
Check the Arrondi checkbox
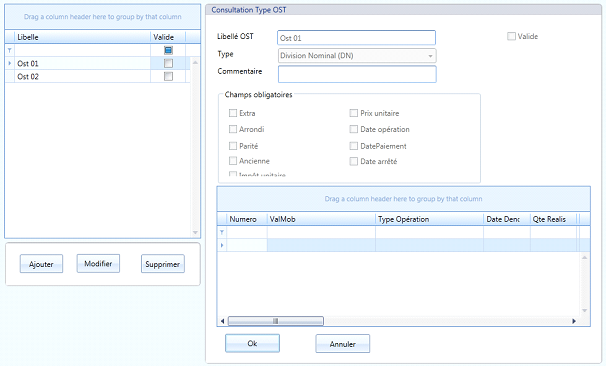tap(233, 129)
